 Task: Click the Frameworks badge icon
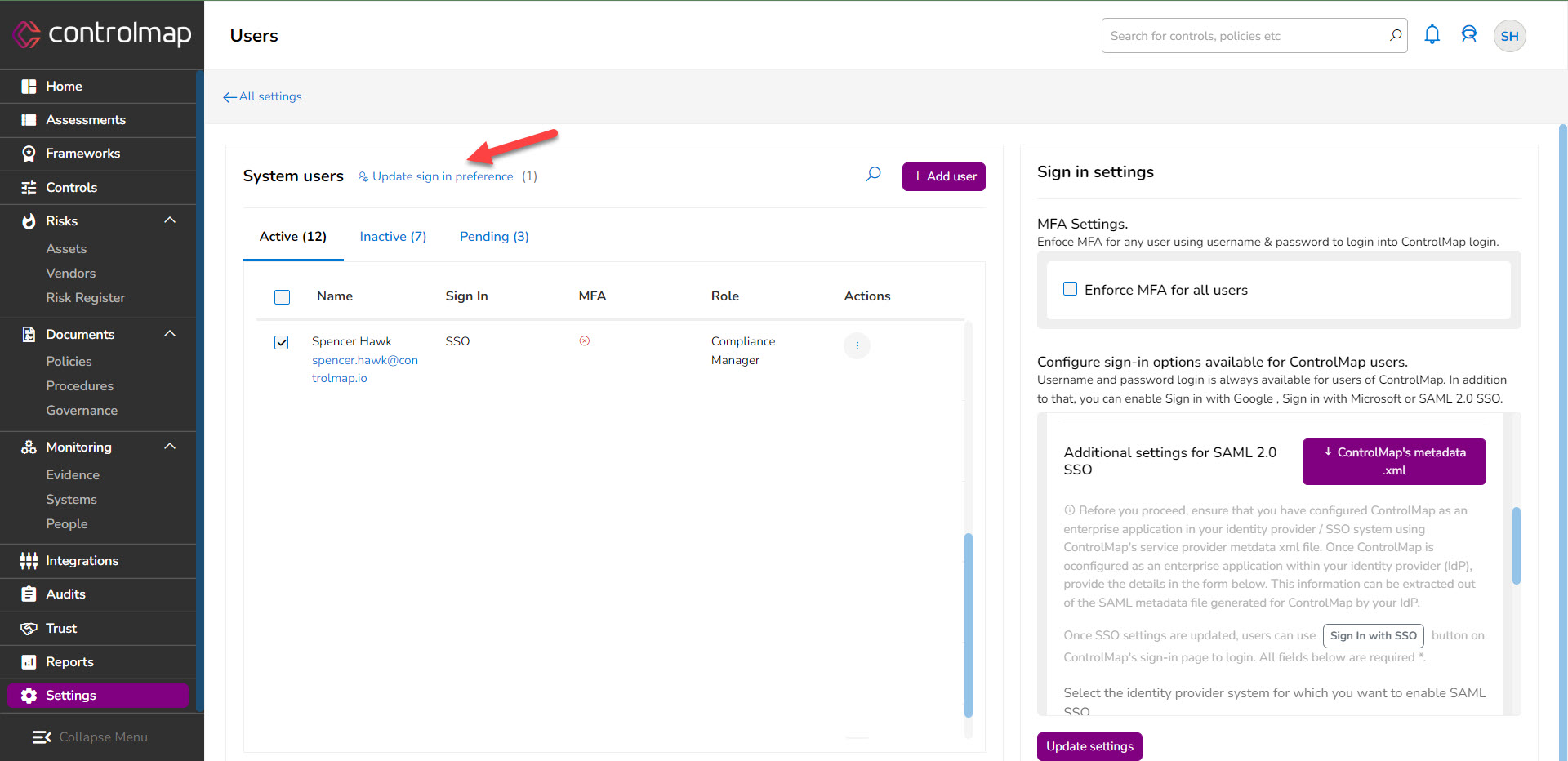click(x=29, y=154)
